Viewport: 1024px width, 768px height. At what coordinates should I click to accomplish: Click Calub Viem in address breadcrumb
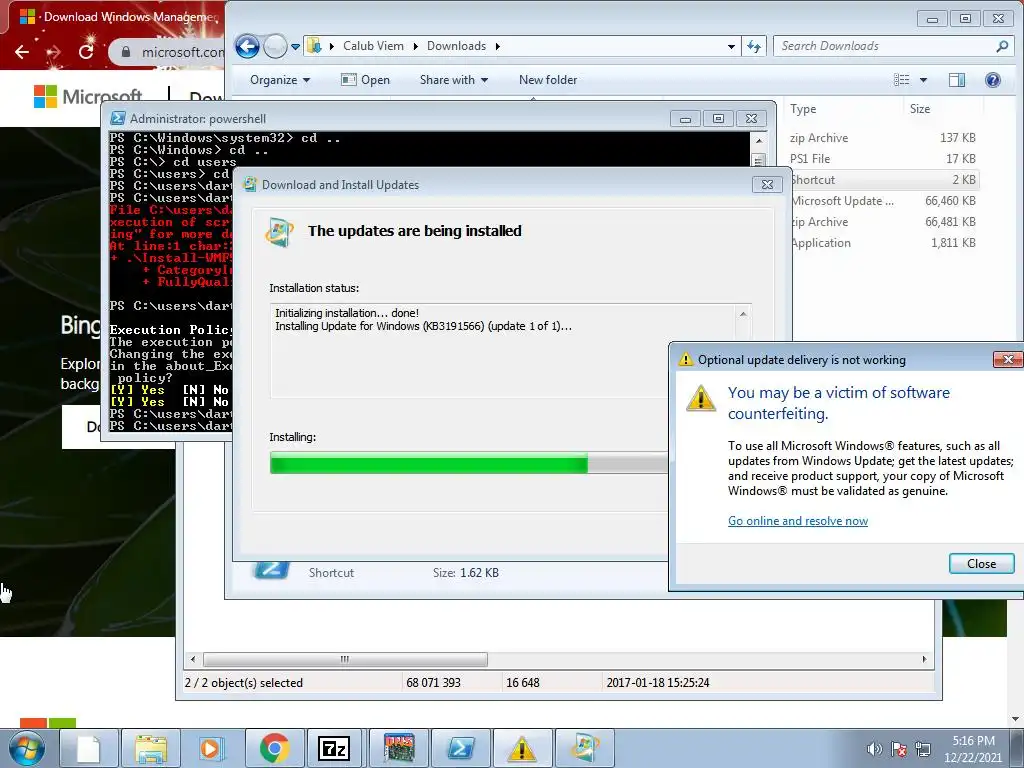tap(373, 46)
